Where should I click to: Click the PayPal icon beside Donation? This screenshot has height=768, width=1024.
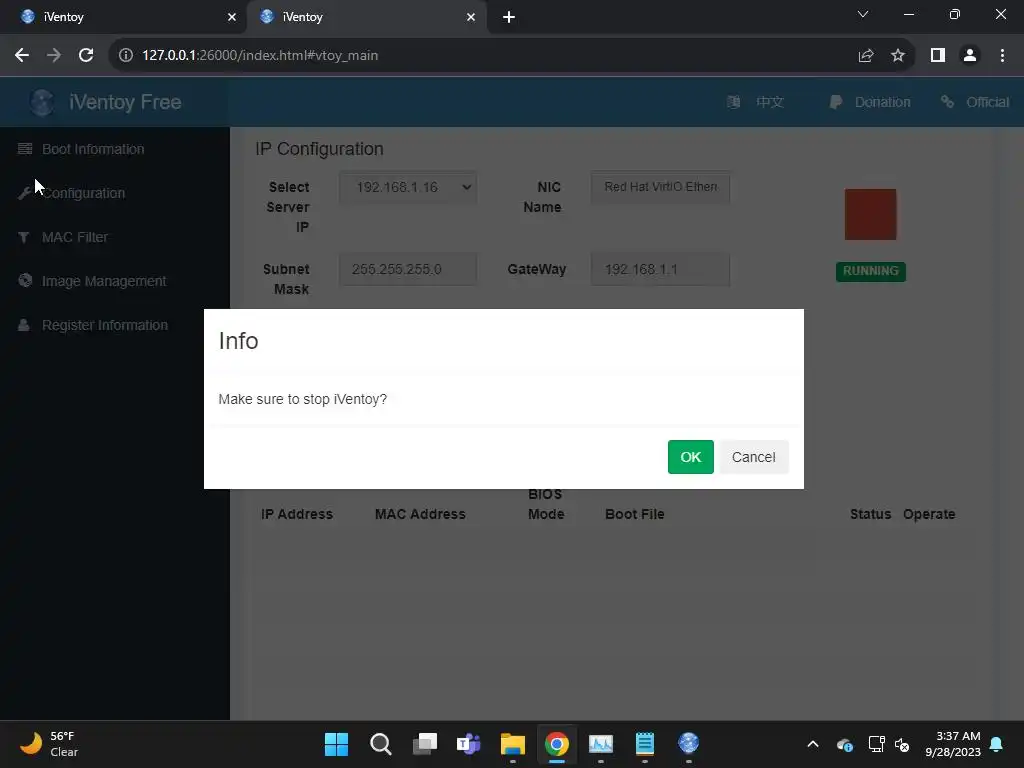pos(835,103)
